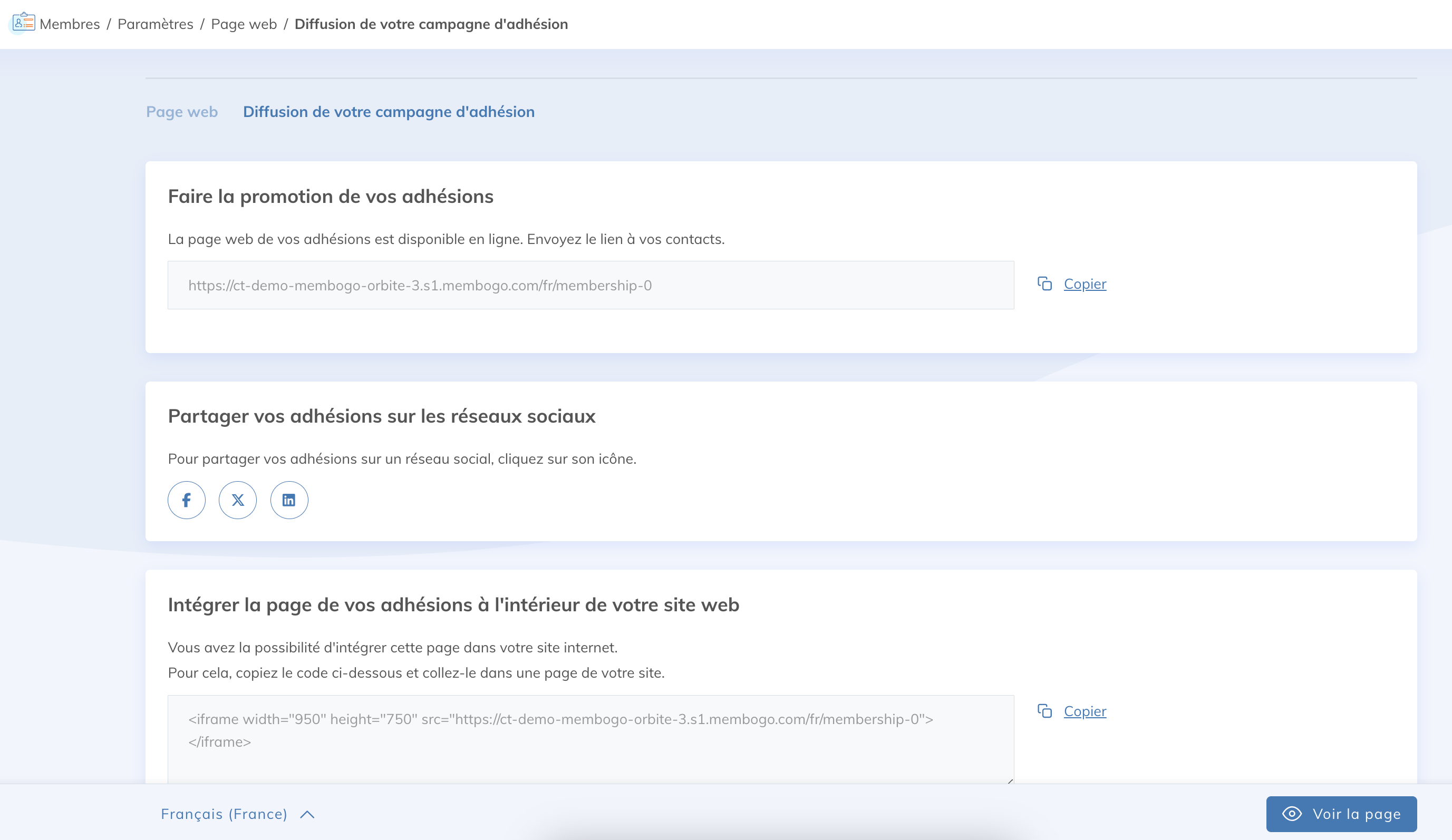Screen dimensions: 1452x840
Task: Open Paramètres from the breadcrumb
Action: click(x=155, y=24)
